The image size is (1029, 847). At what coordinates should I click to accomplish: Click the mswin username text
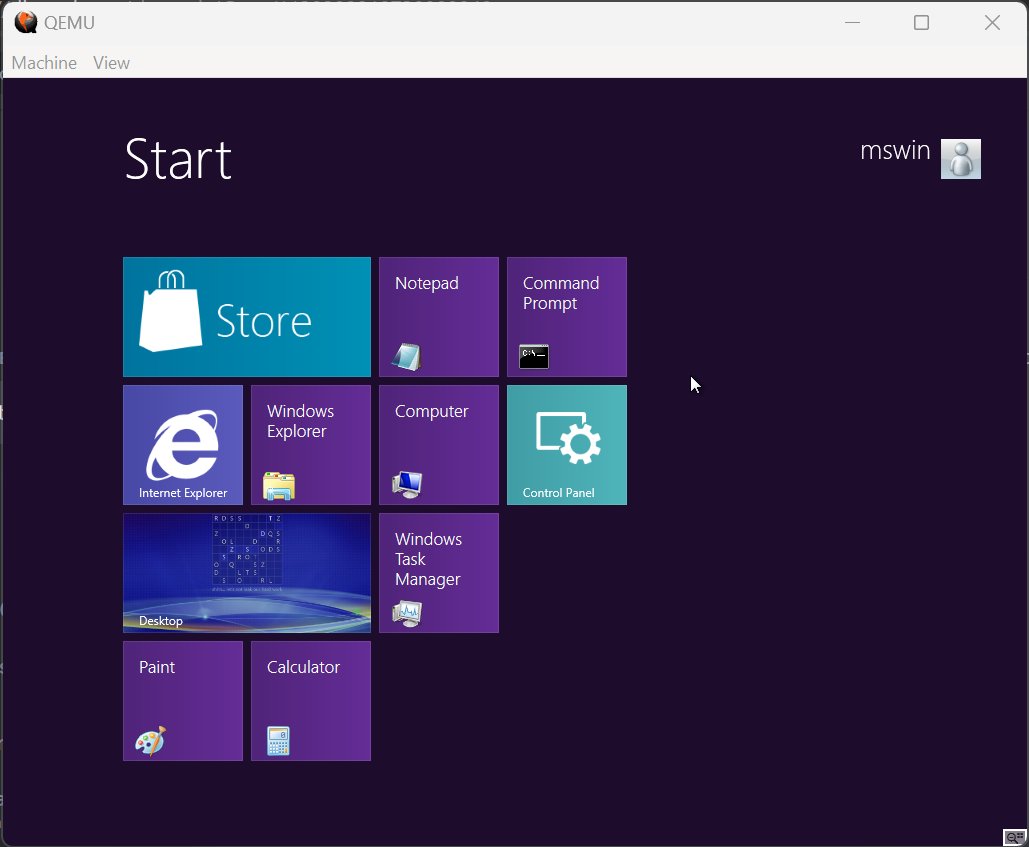pyautogui.click(x=895, y=151)
